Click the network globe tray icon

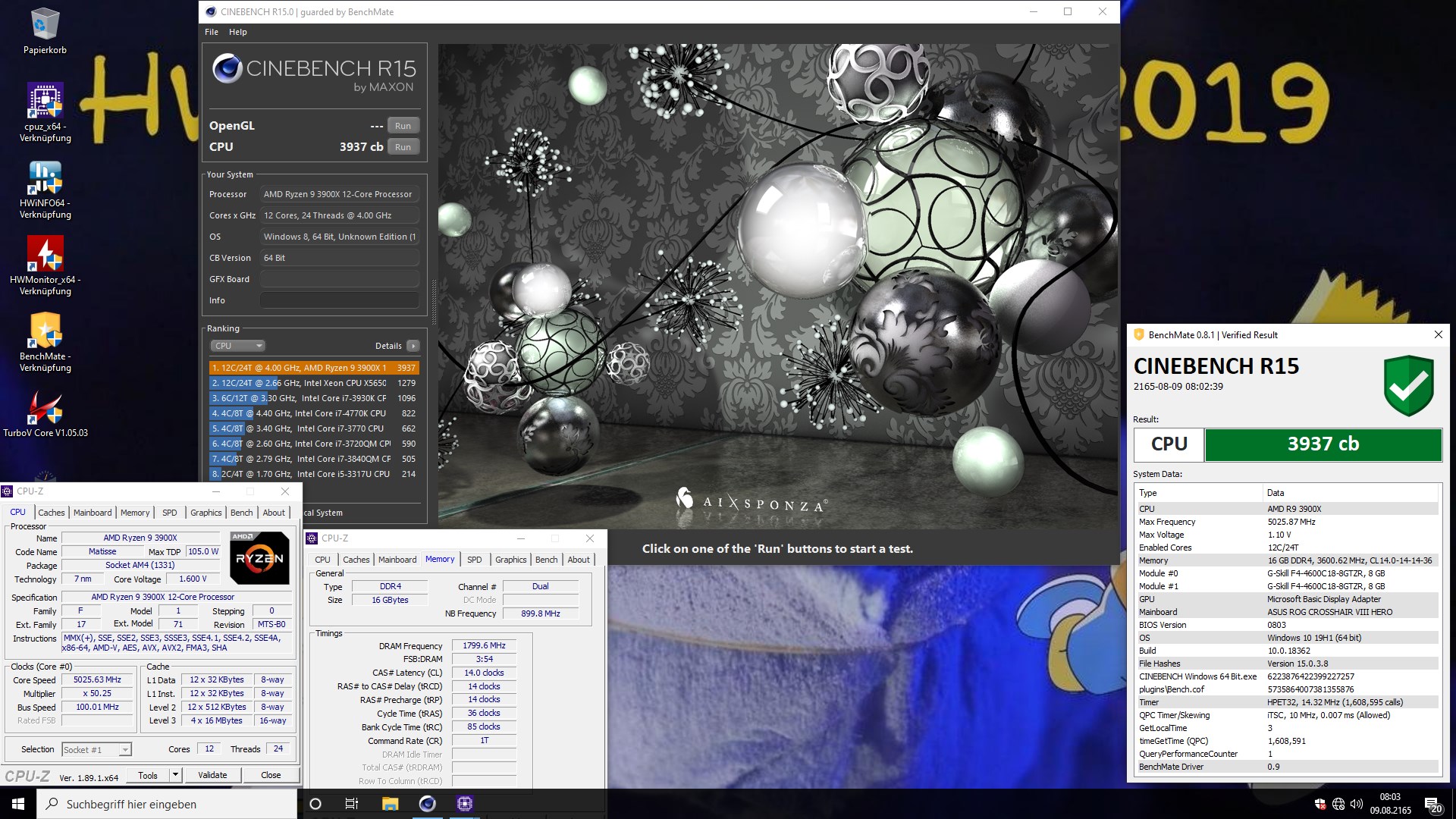point(1338,804)
